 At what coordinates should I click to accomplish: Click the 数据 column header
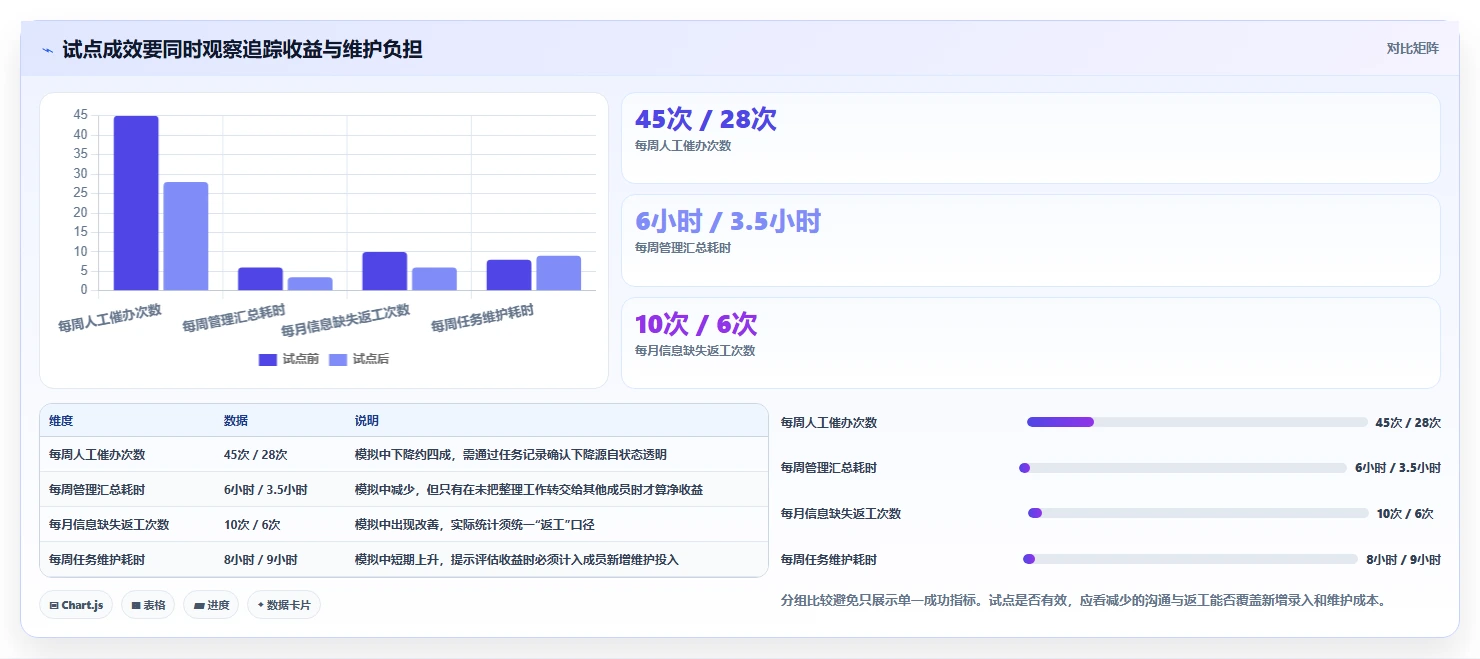pyautogui.click(x=236, y=421)
